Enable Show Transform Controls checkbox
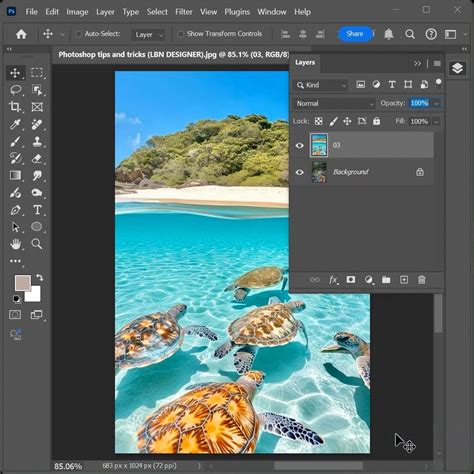This screenshot has height=474, width=474. (181, 34)
